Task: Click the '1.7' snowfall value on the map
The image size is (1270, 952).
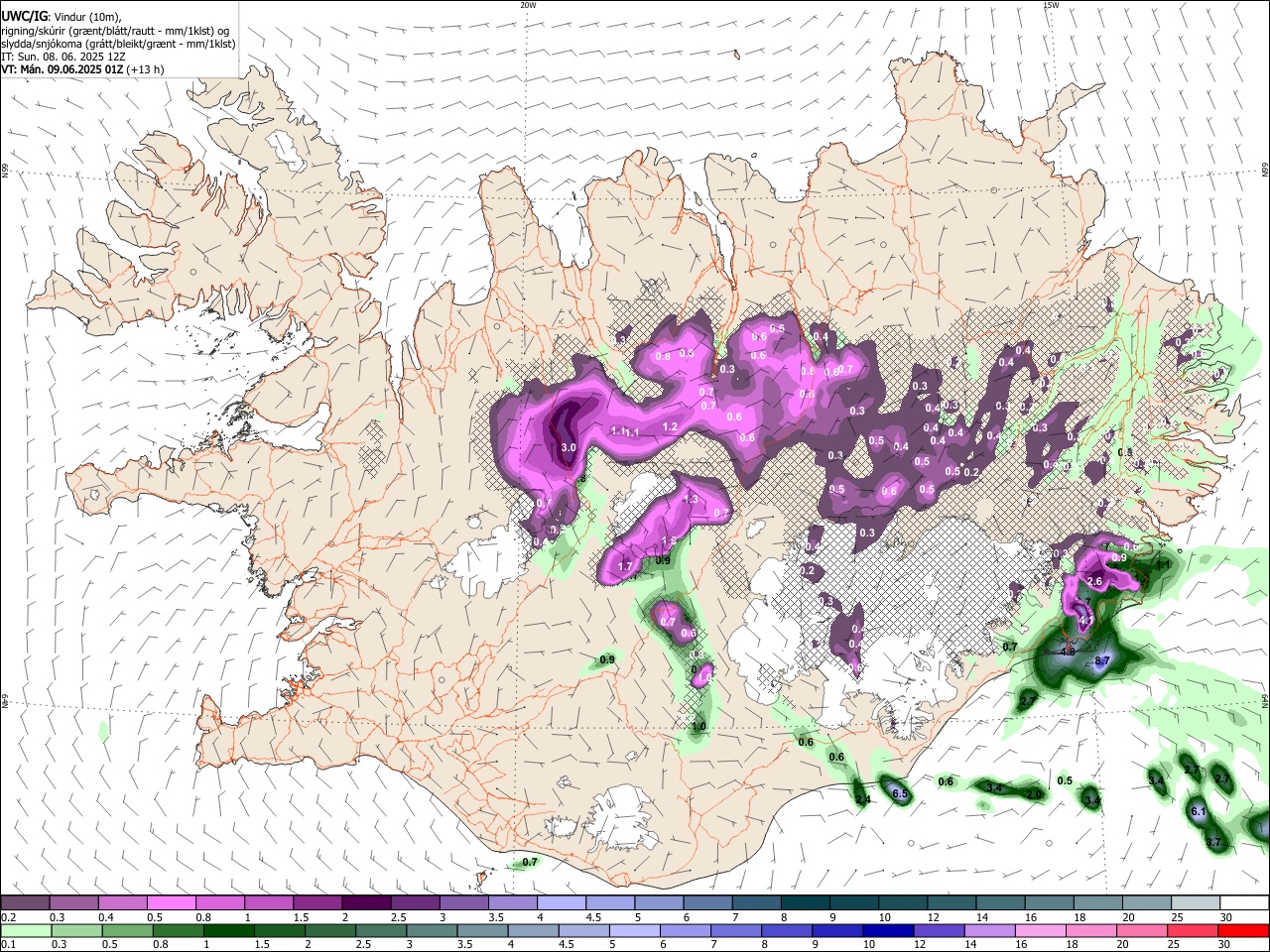Action: 625,566
